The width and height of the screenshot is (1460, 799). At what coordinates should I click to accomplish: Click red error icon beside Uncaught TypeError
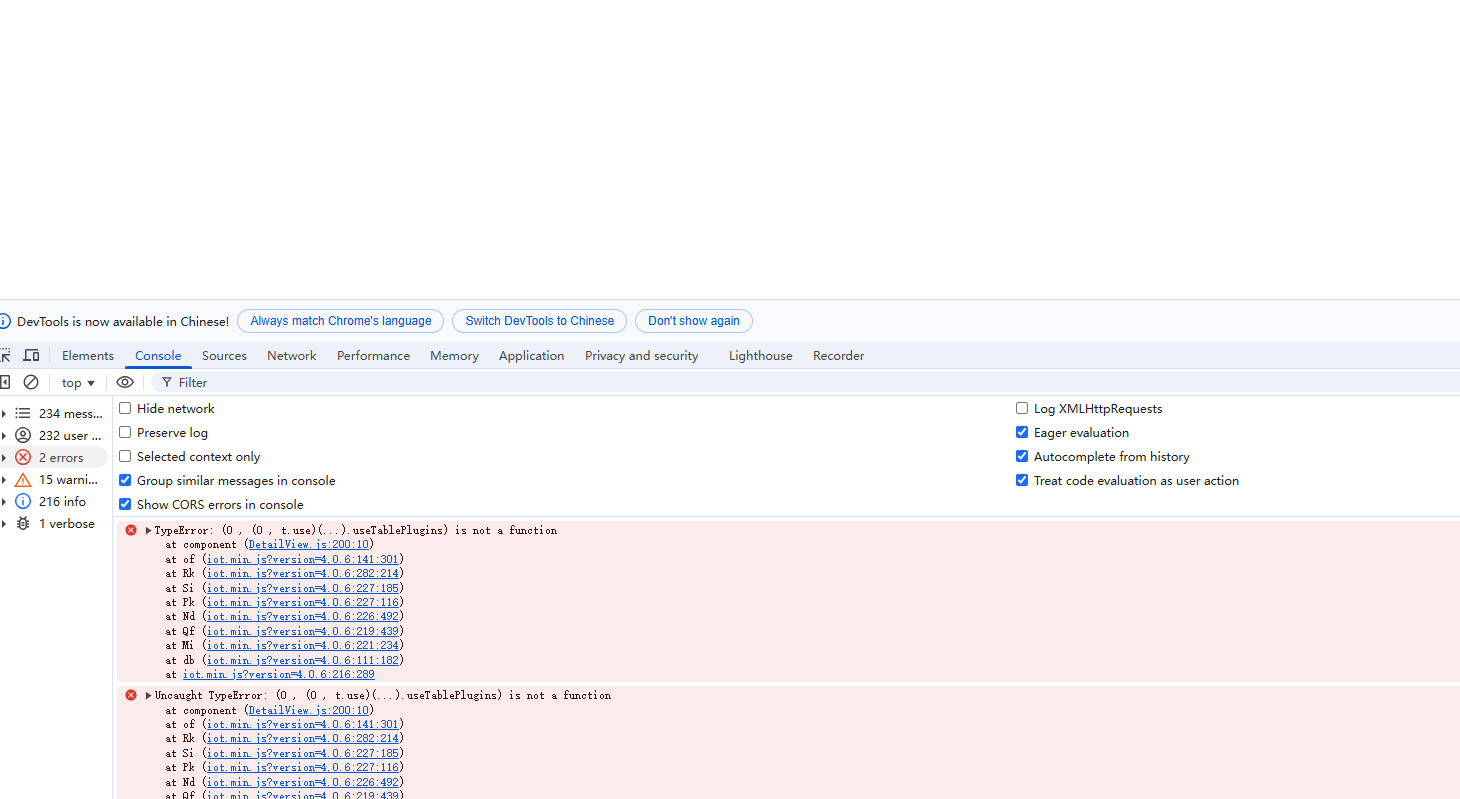pyautogui.click(x=131, y=695)
